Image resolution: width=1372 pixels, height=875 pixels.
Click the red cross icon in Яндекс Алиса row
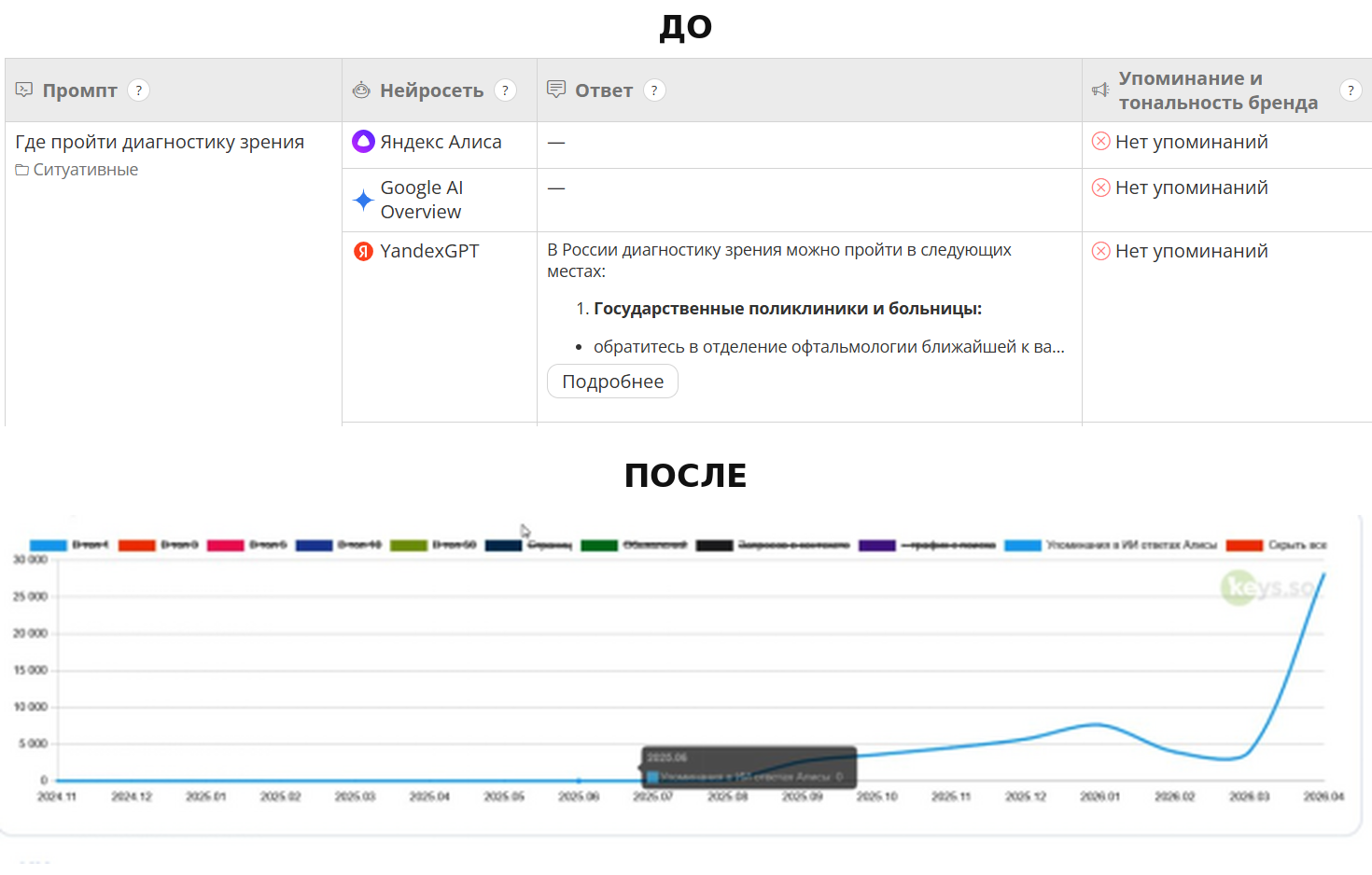coord(1101,141)
